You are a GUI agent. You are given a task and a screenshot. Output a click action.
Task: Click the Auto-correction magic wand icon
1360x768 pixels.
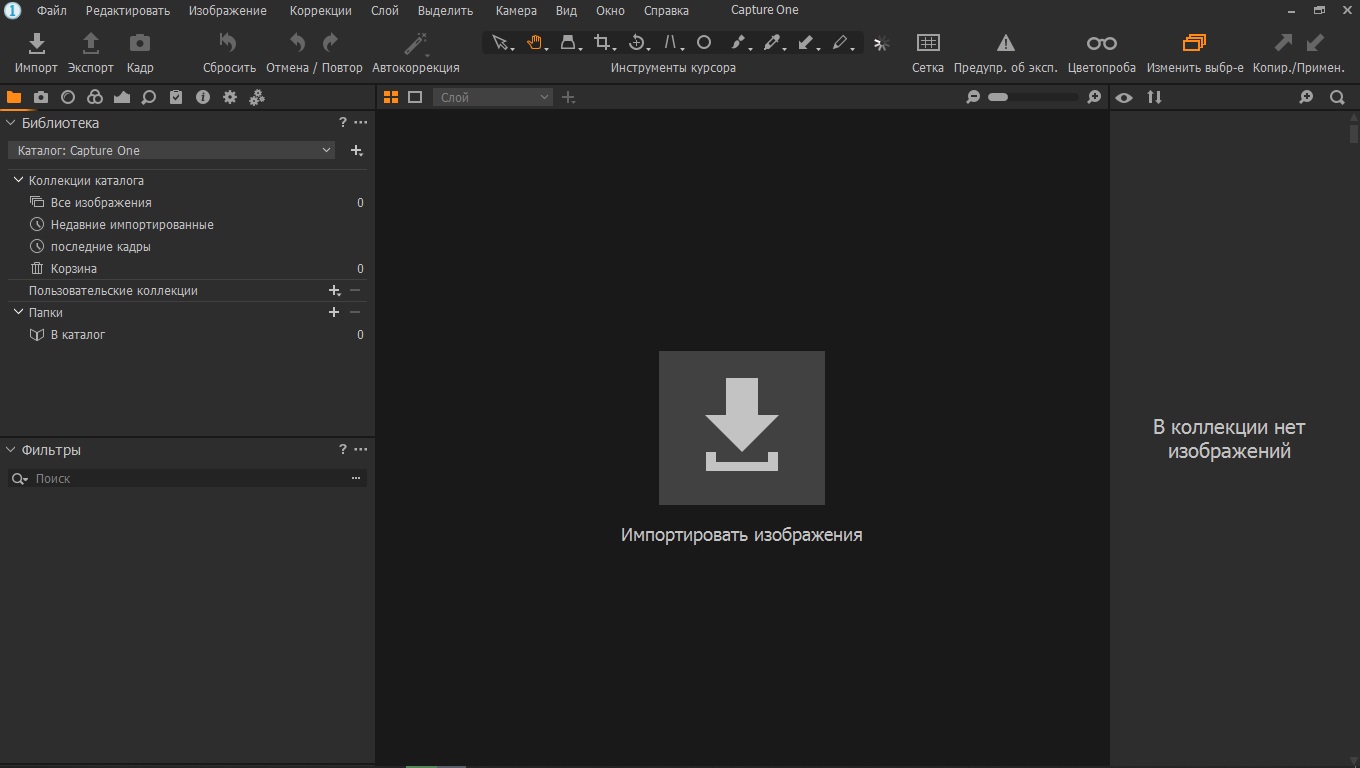point(415,43)
